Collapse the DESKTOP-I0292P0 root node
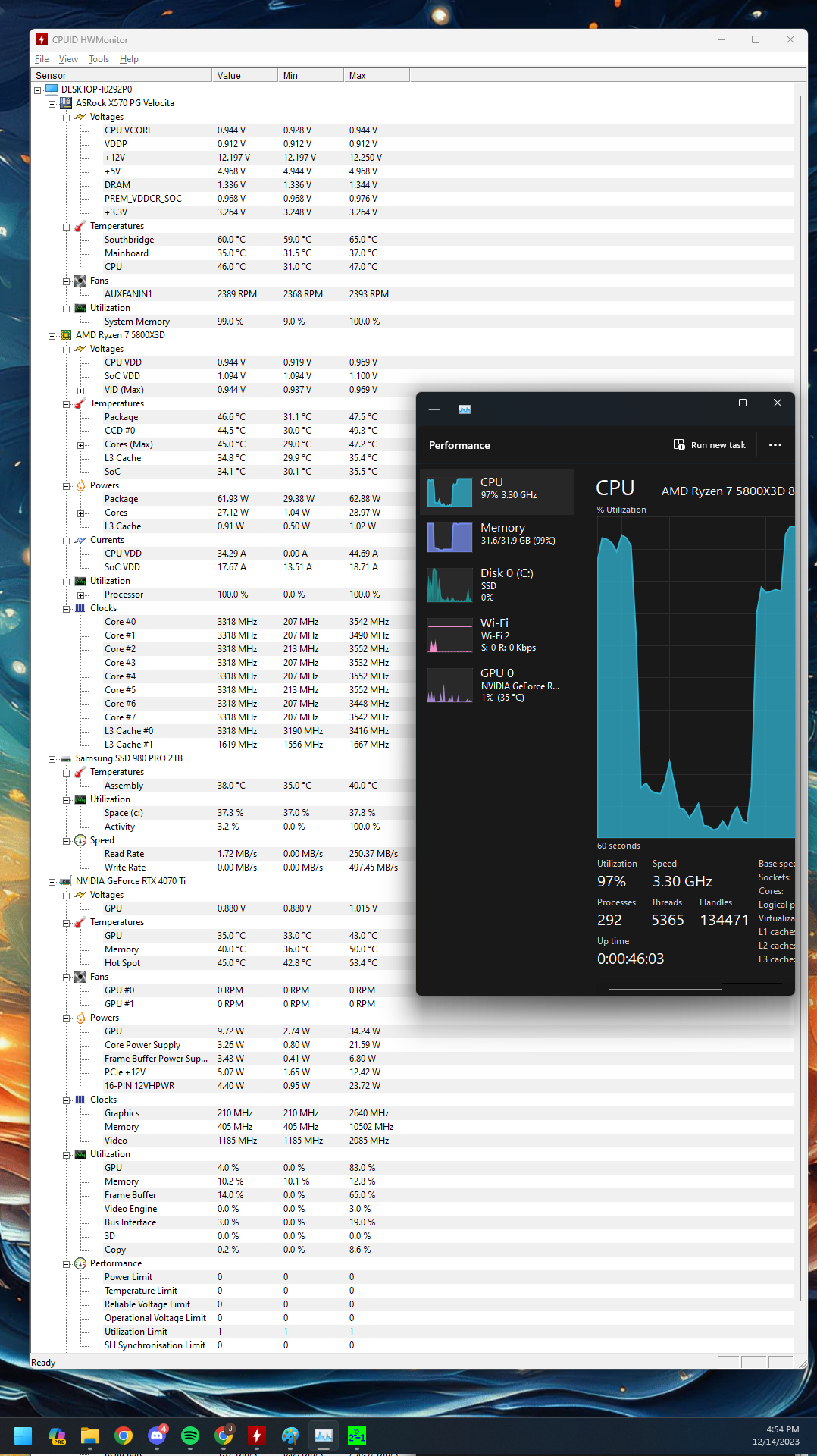 (37, 89)
